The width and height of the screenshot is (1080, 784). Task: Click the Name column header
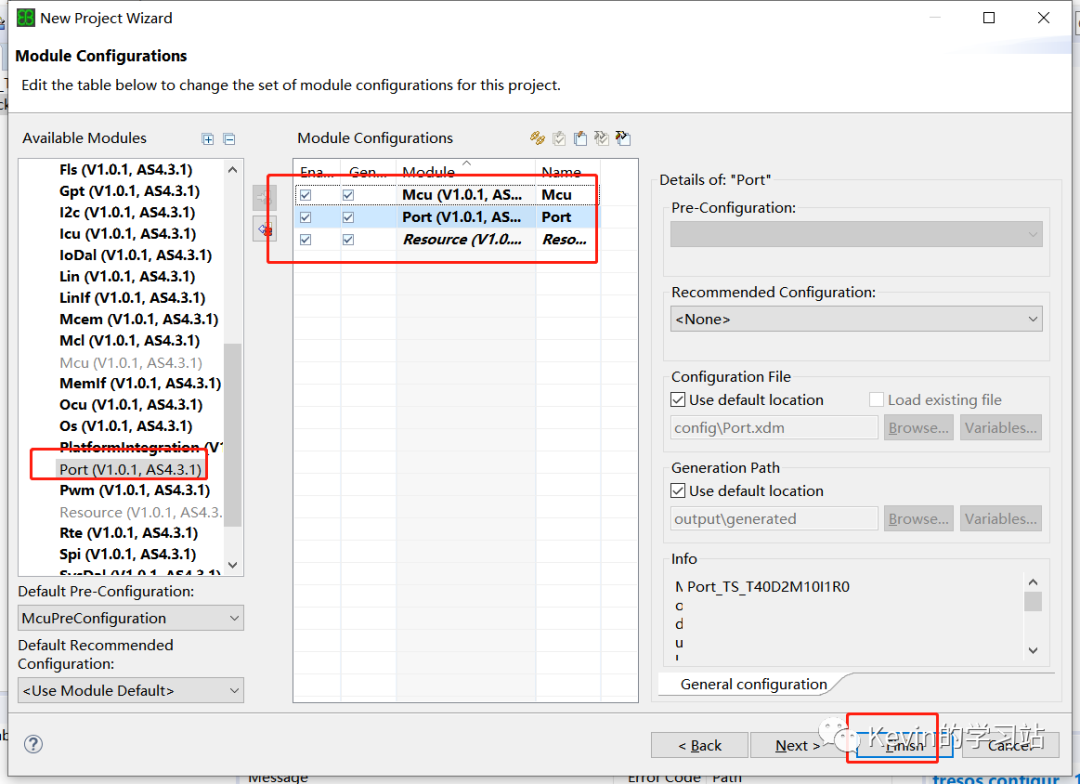coord(568,171)
